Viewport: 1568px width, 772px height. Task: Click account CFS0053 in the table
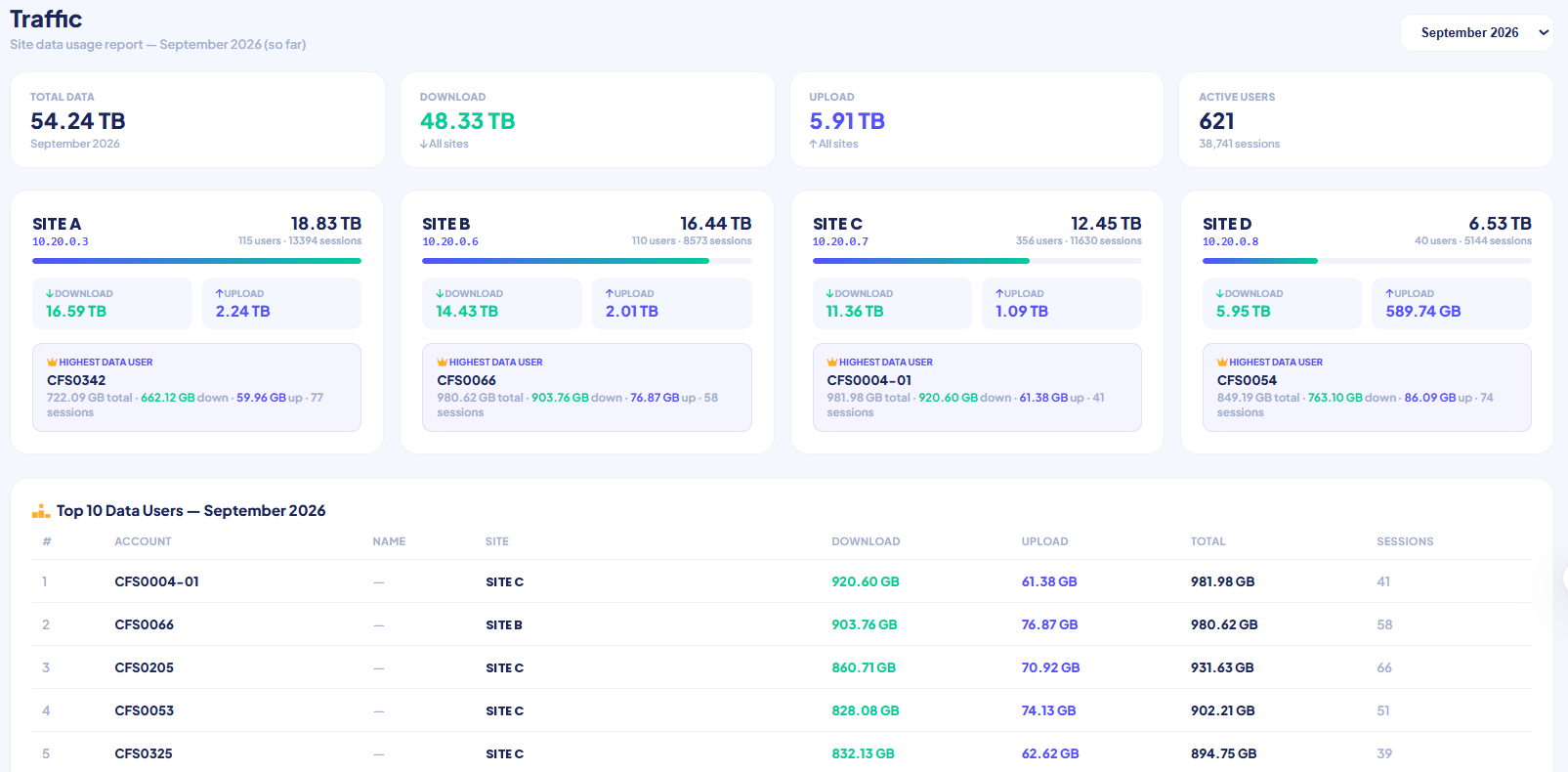coord(145,710)
